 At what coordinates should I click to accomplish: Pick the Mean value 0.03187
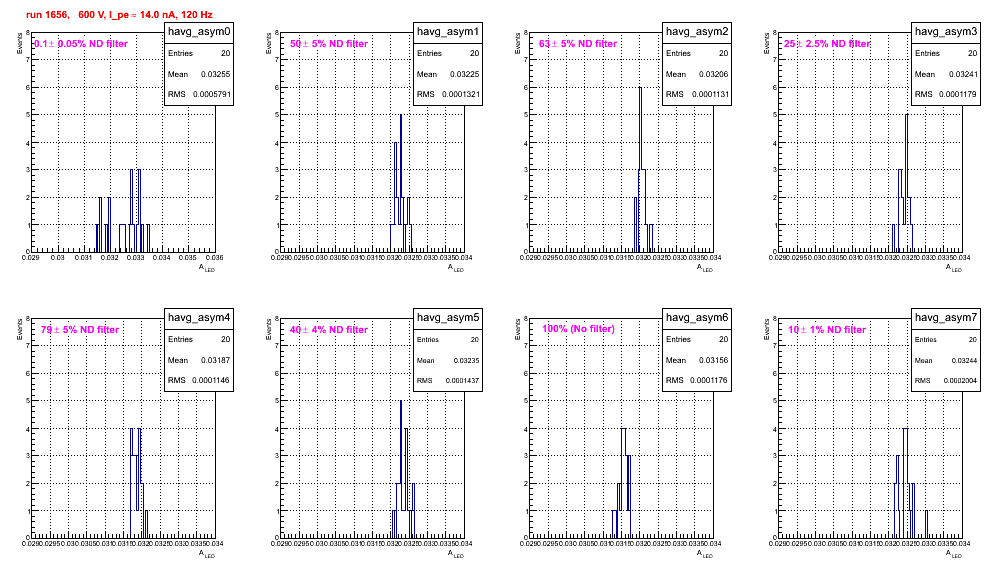(x=215, y=360)
